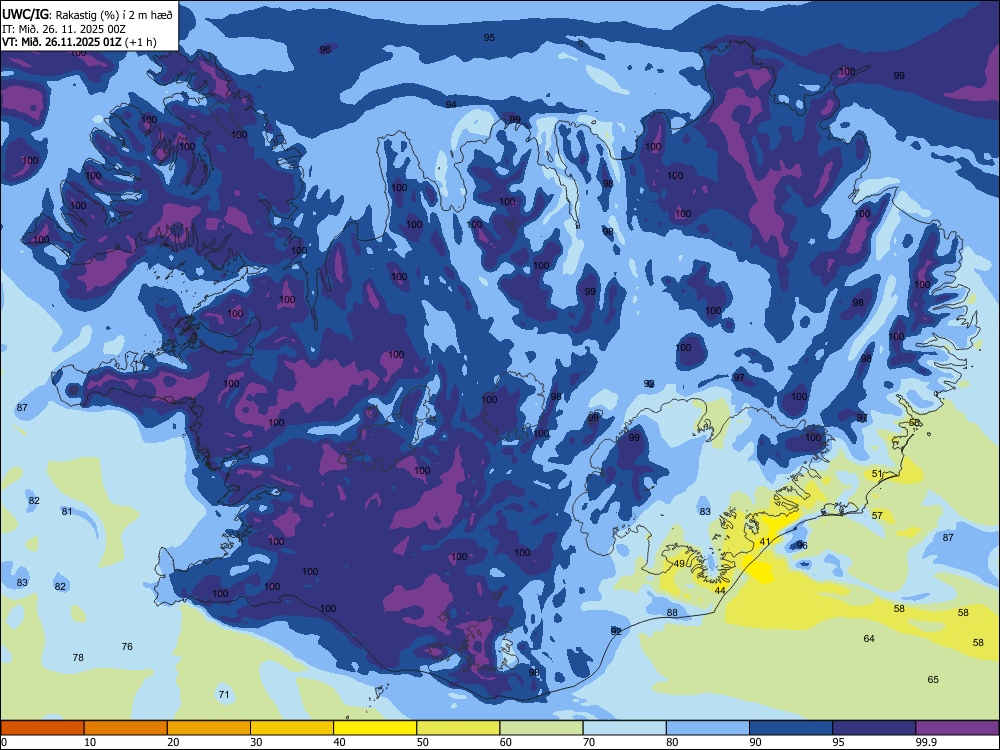Click the humidity value '81' on the map
Image resolution: width=1000 pixels, height=750 pixels.
[x=67, y=511]
